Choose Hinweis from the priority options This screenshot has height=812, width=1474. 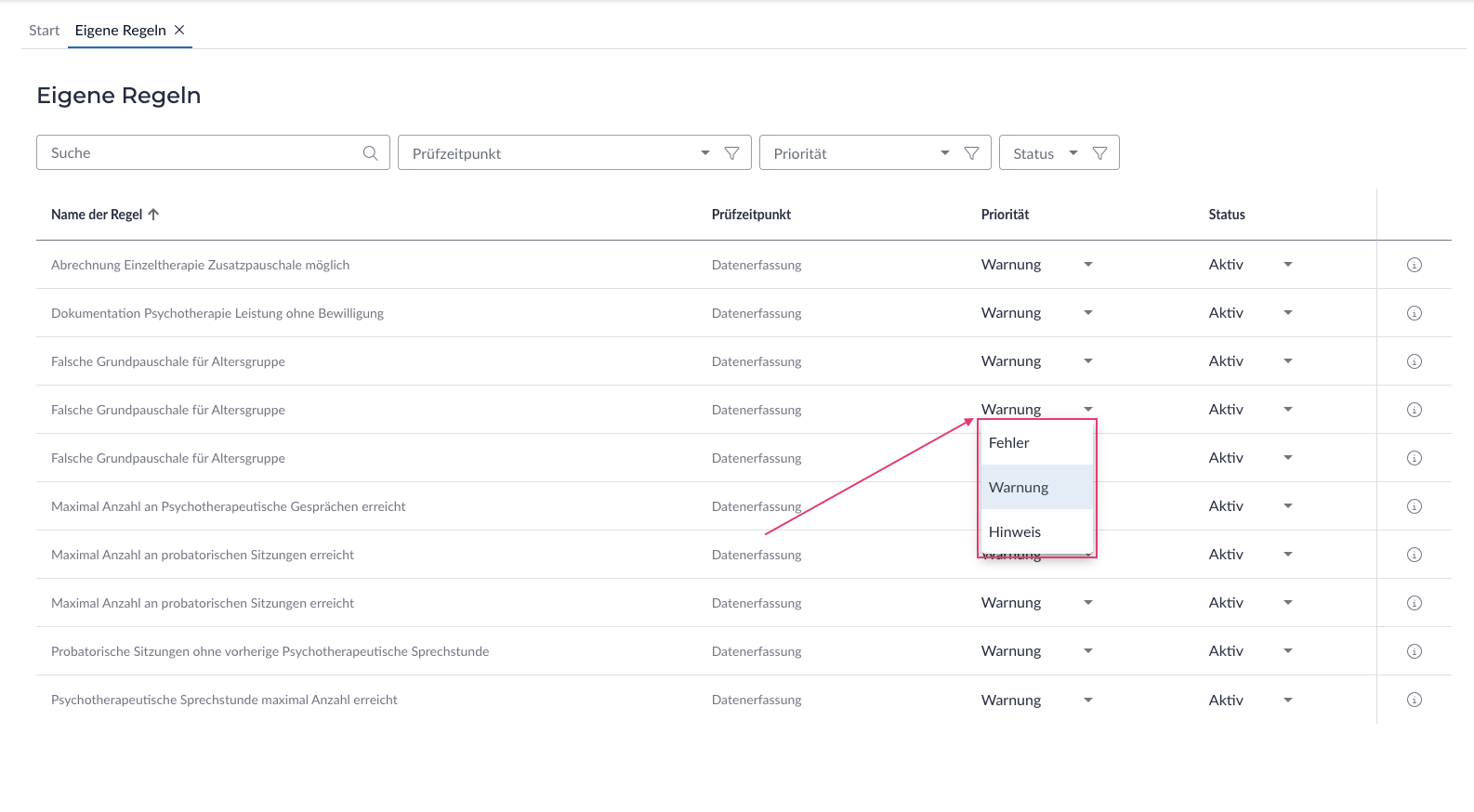click(x=1015, y=532)
